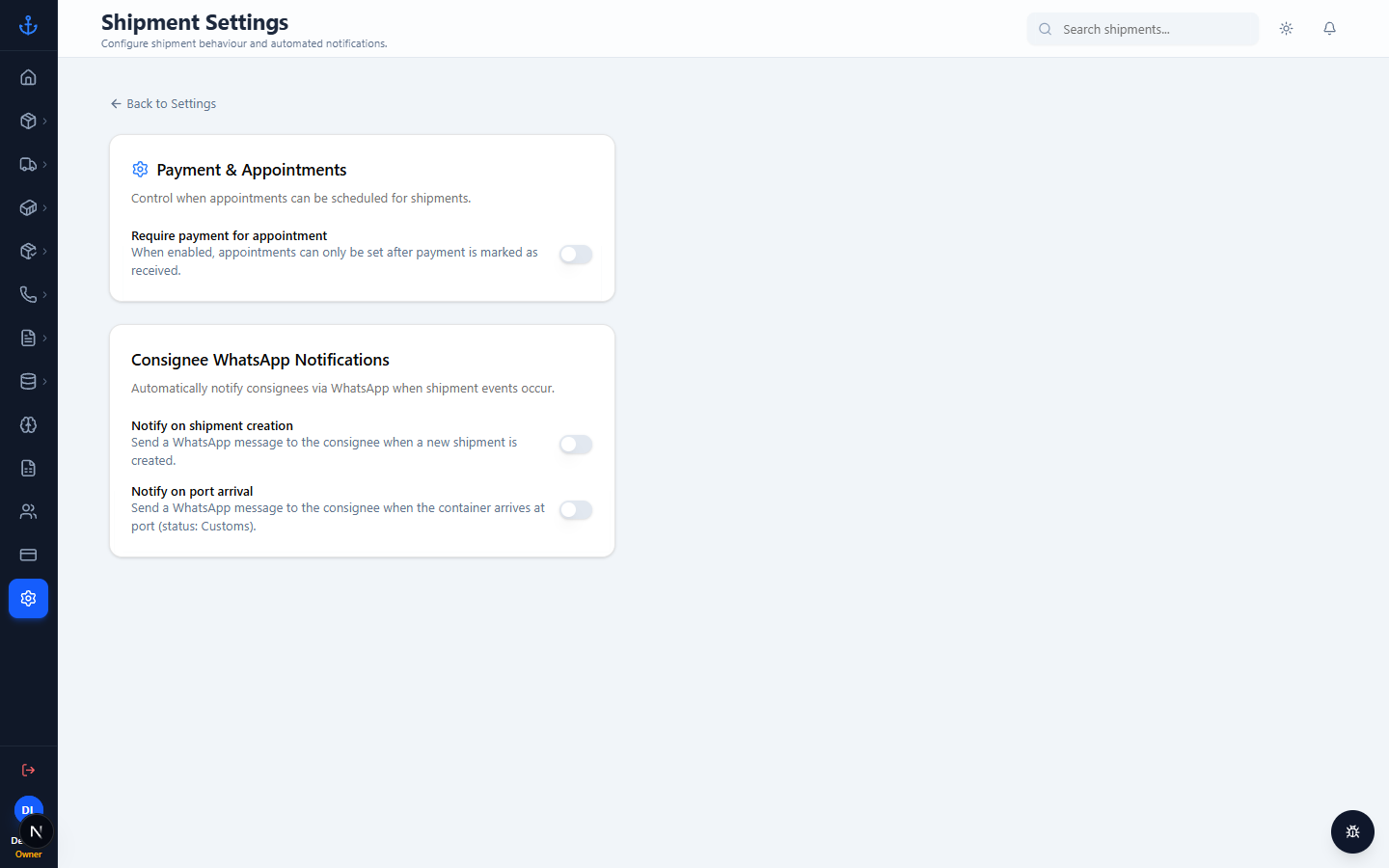The width and height of the screenshot is (1389, 868).
Task: Expand chevron next to document icon
Action: [x=44, y=338]
